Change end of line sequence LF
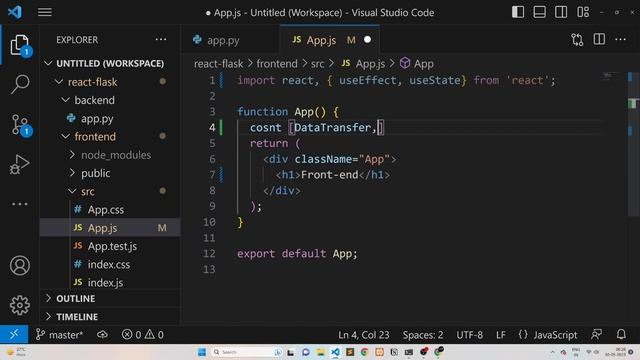The width and height of the screenshot is (640, 360). 501,335
